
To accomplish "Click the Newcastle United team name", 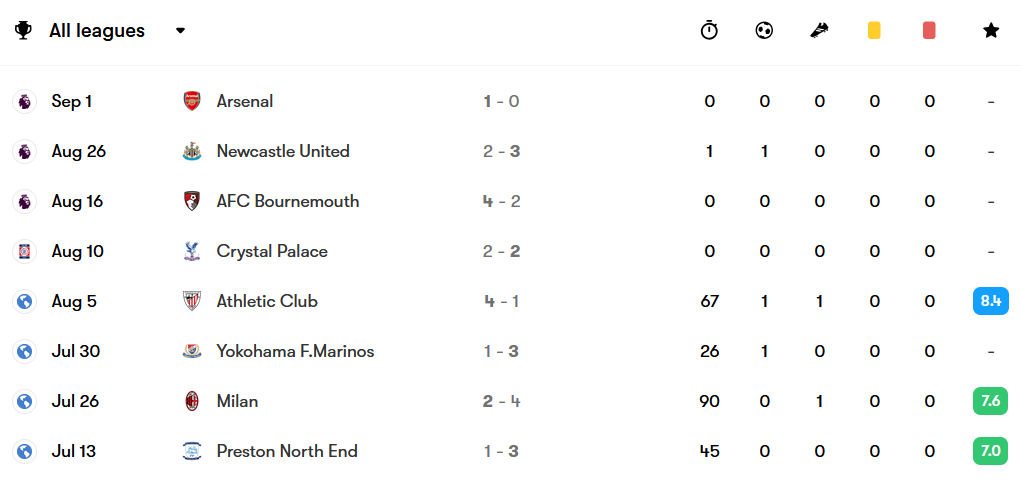I will [283, 151].
